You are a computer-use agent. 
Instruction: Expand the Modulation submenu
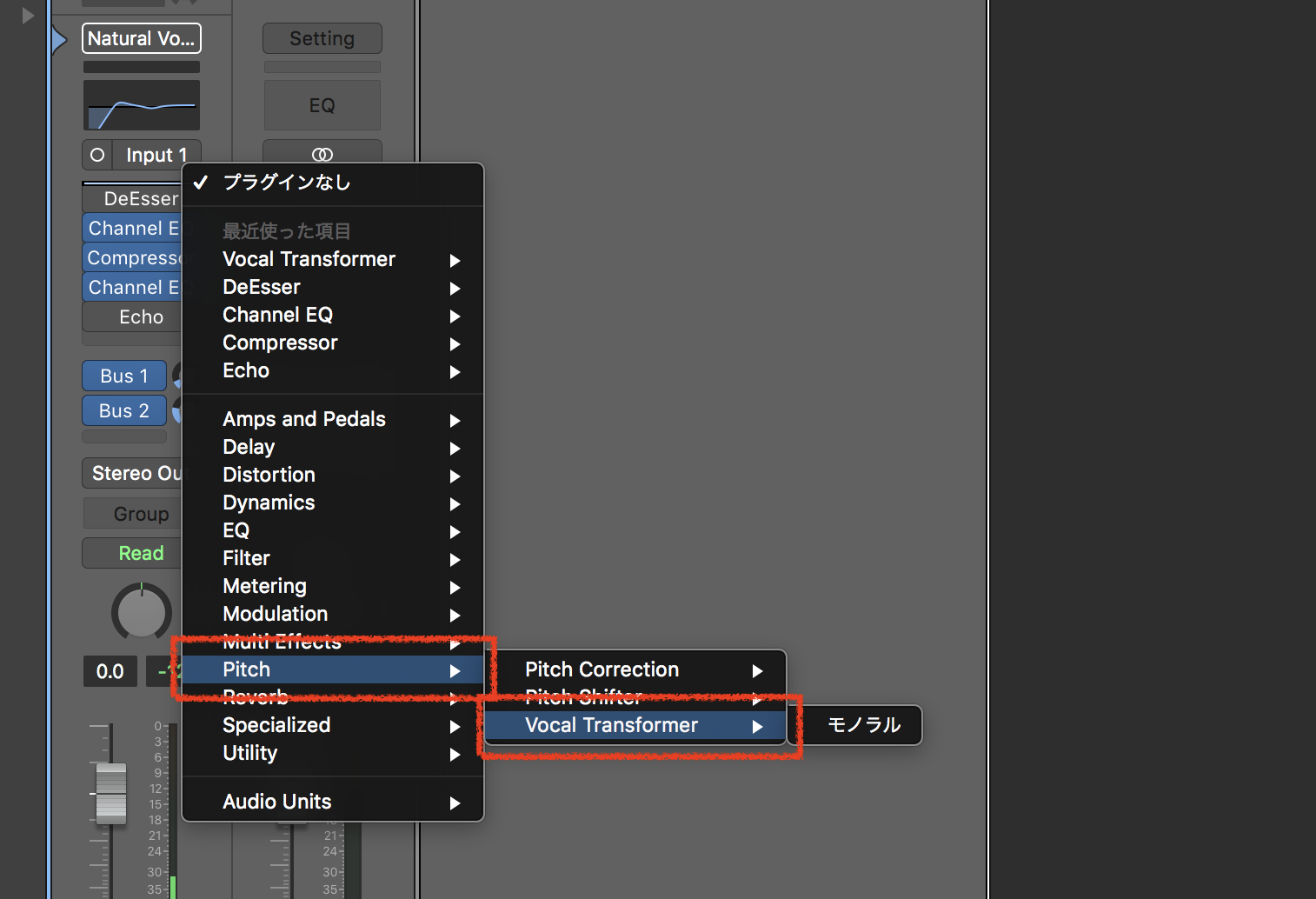pyautogui.click(x=333, y=614)
